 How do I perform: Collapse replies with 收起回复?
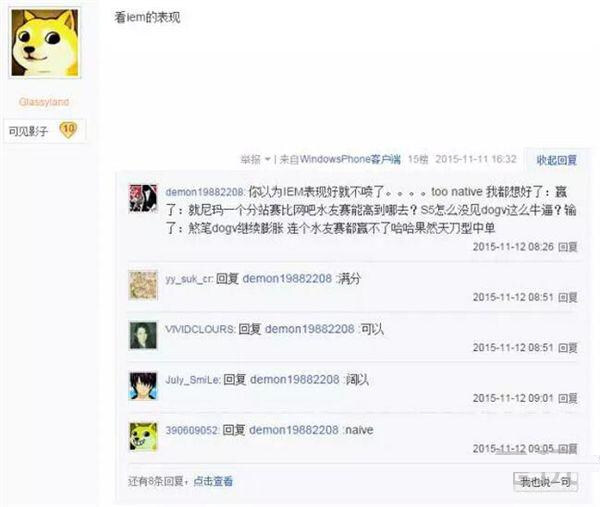pos(556,160)
